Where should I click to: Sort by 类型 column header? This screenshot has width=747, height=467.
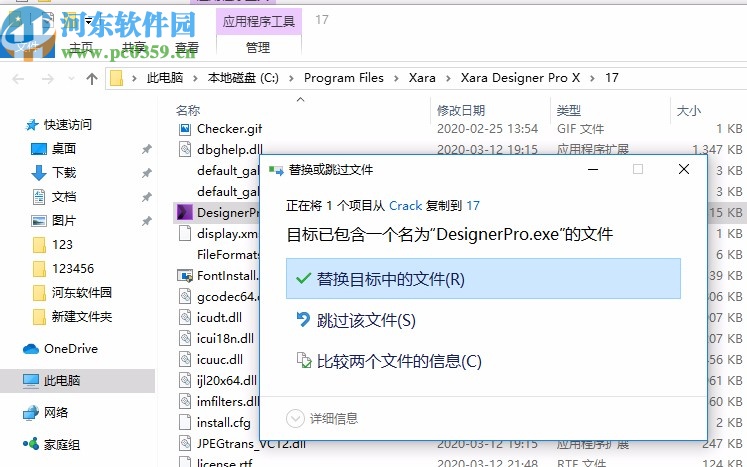point(569,111)
